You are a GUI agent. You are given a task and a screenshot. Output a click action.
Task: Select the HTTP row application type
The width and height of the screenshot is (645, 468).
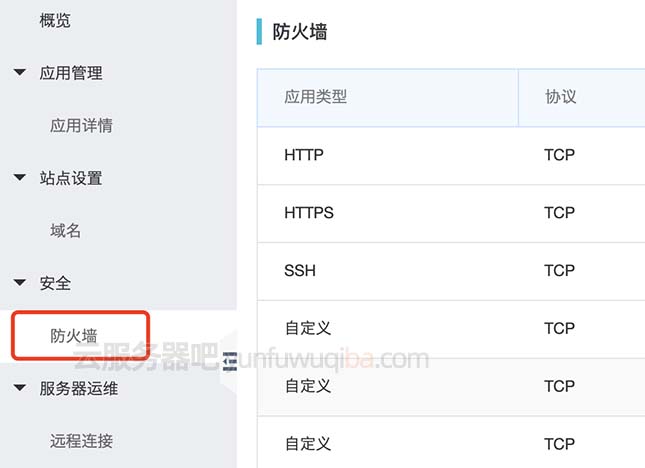point(304,155)
